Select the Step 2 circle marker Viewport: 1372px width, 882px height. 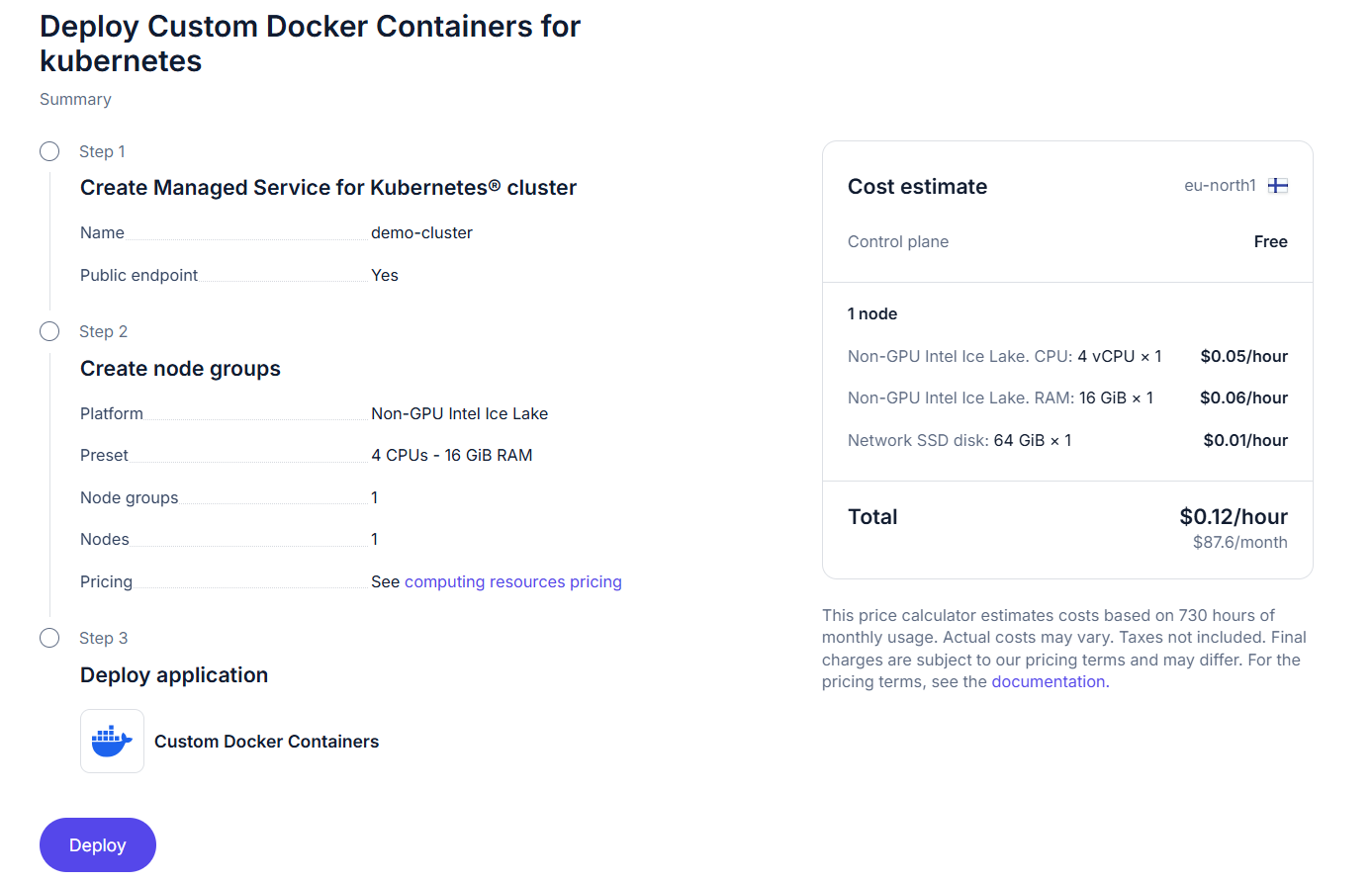pyautogui.click(x=49, y=331)
